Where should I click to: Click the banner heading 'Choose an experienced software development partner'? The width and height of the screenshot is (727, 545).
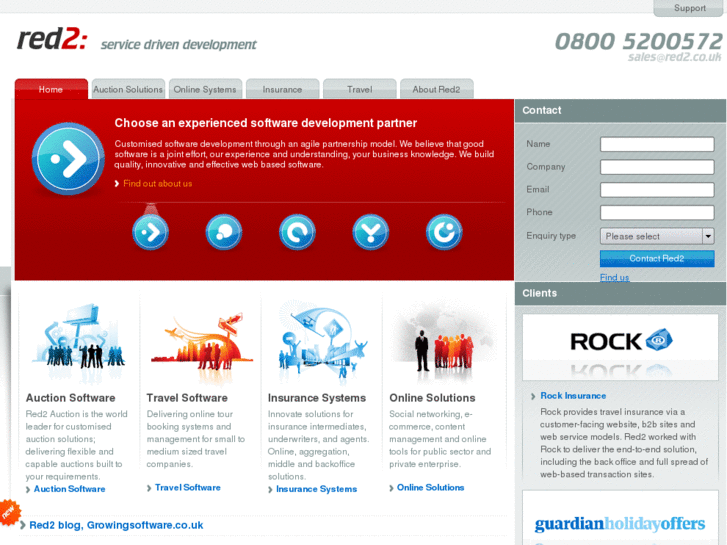pyautogui.click(x=266, y=123)
